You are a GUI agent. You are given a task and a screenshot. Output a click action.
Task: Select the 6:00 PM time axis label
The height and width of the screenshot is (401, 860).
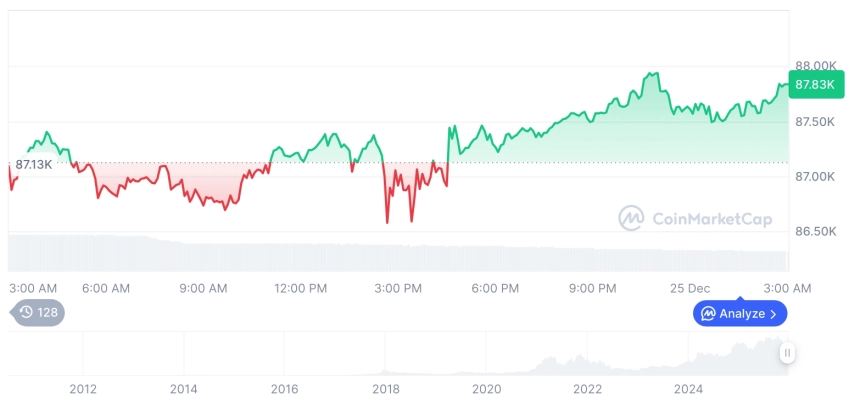(x=495, y=288)
